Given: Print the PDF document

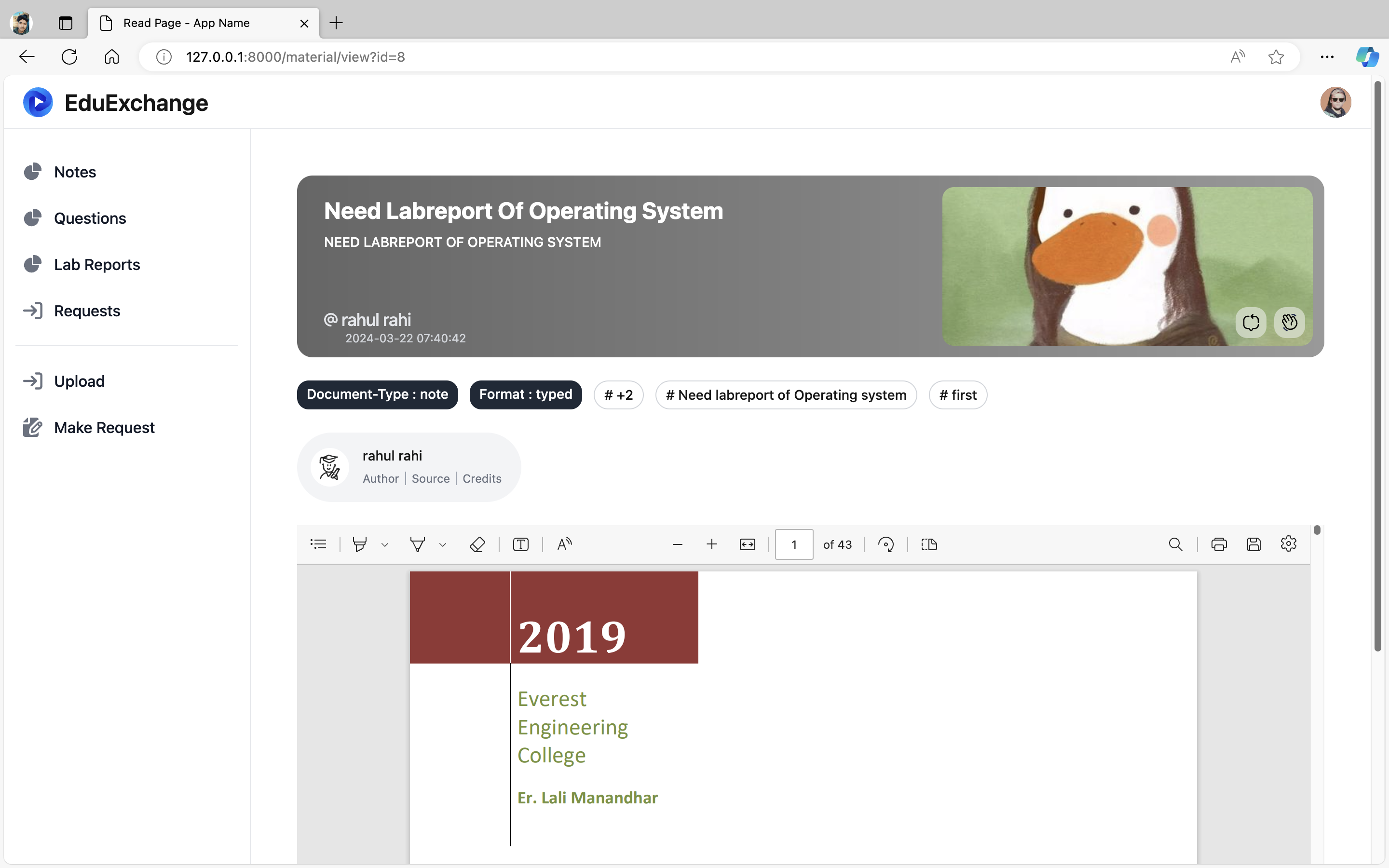Looking at the screenshot, I should (x=1219, y=544).
